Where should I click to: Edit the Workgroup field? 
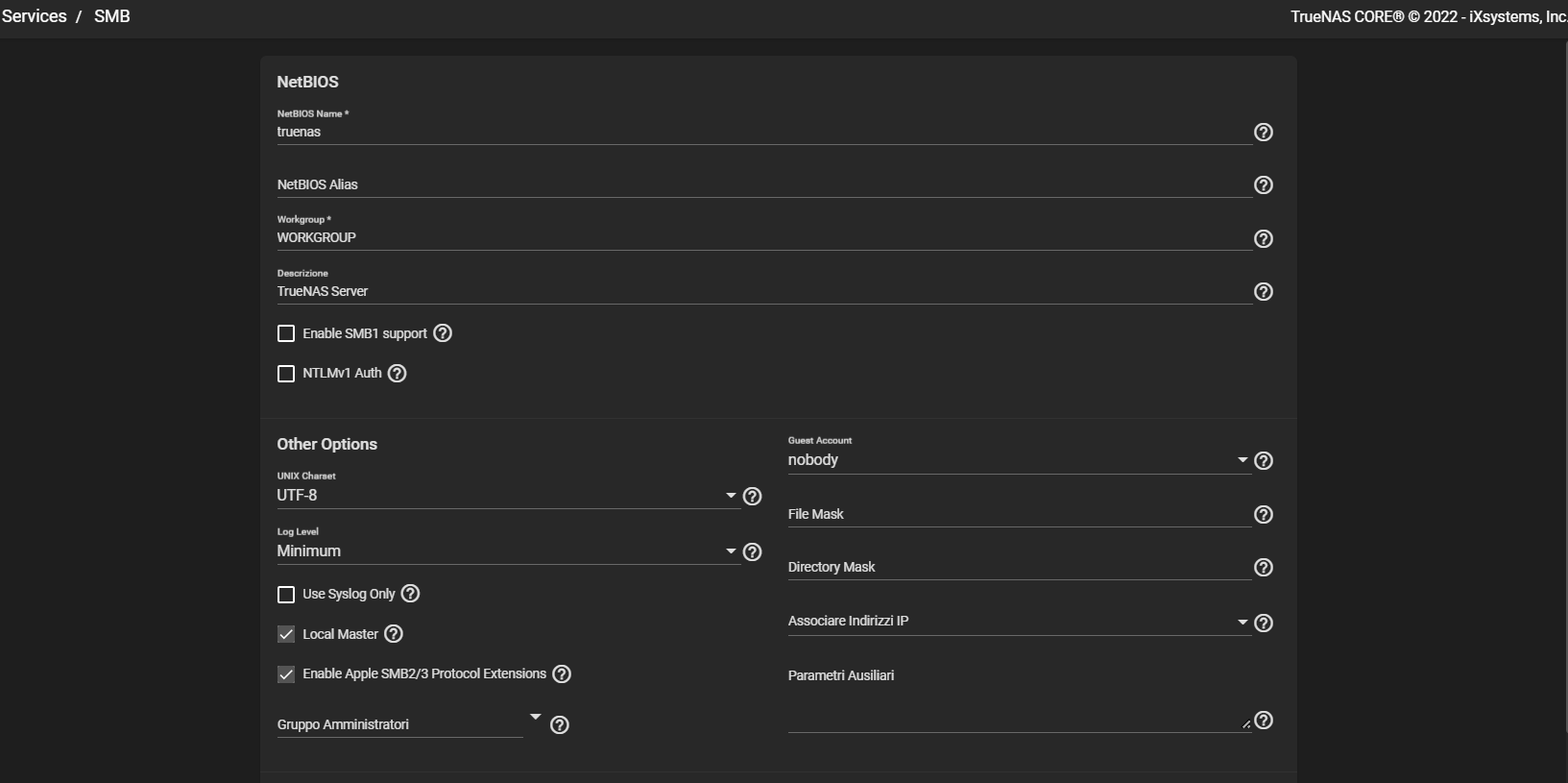pos(764,238)
